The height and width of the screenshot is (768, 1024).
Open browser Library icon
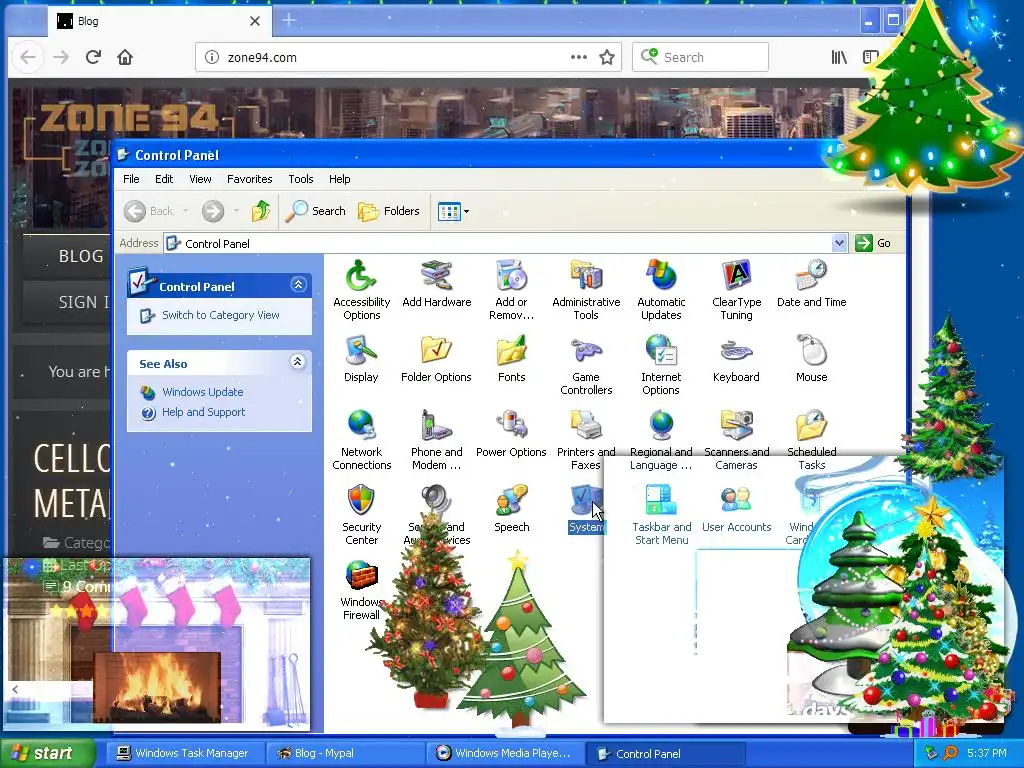(x=839, y=57)
